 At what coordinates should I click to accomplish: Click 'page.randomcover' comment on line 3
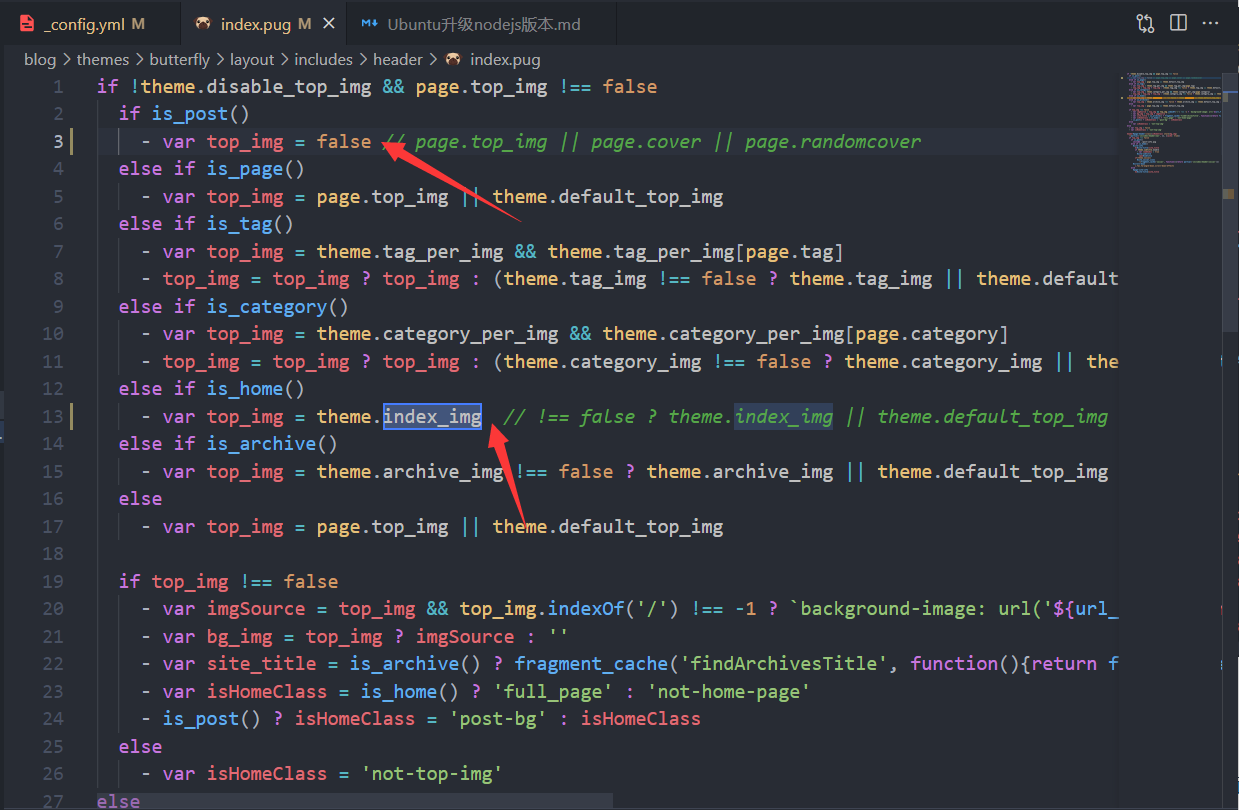point(833,141)
